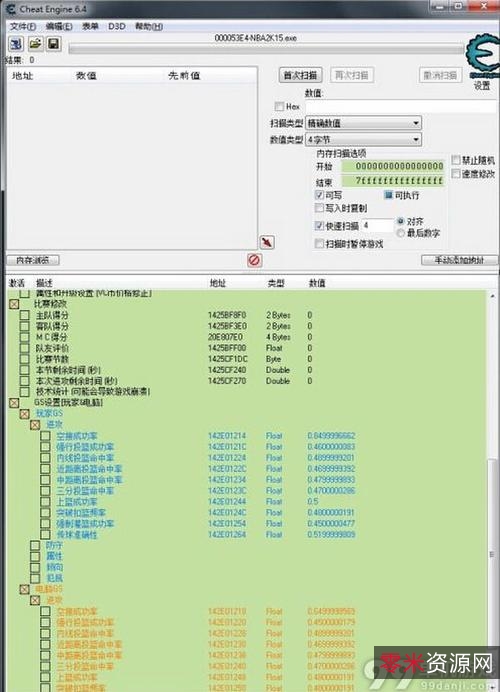Enable the 速度修改 checkbox
This screenshot has height=692, width=500.
[456, 174]
